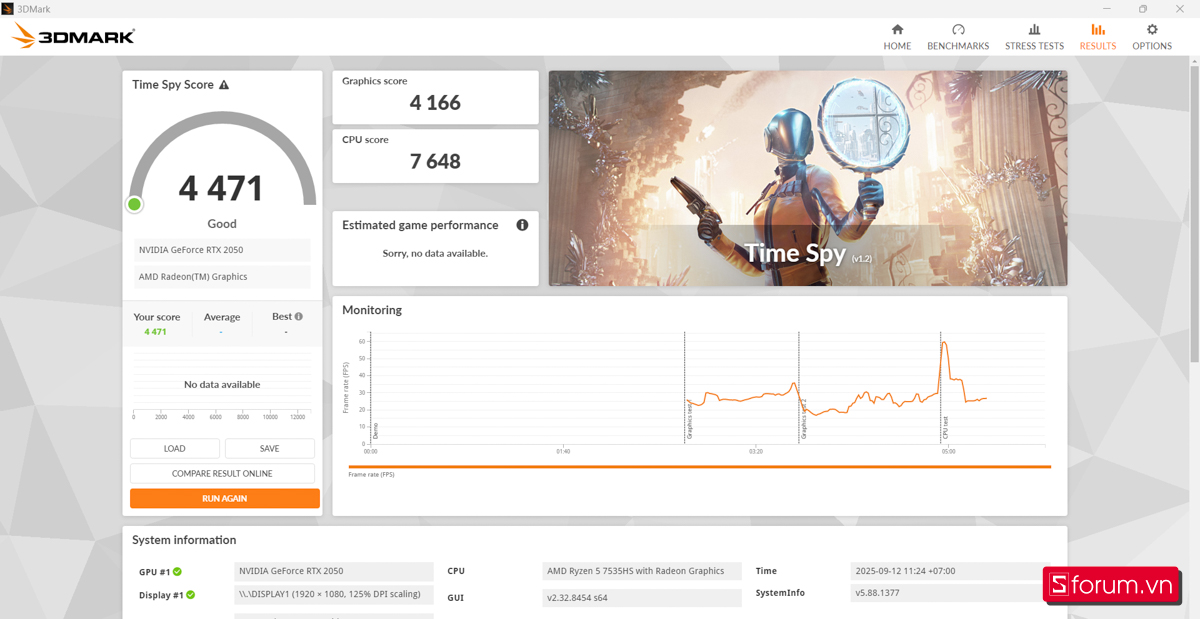This screenshot has width=1200, height=619.
Task: Click the green score marker on the gauge
Action: [x=134, y=204]
